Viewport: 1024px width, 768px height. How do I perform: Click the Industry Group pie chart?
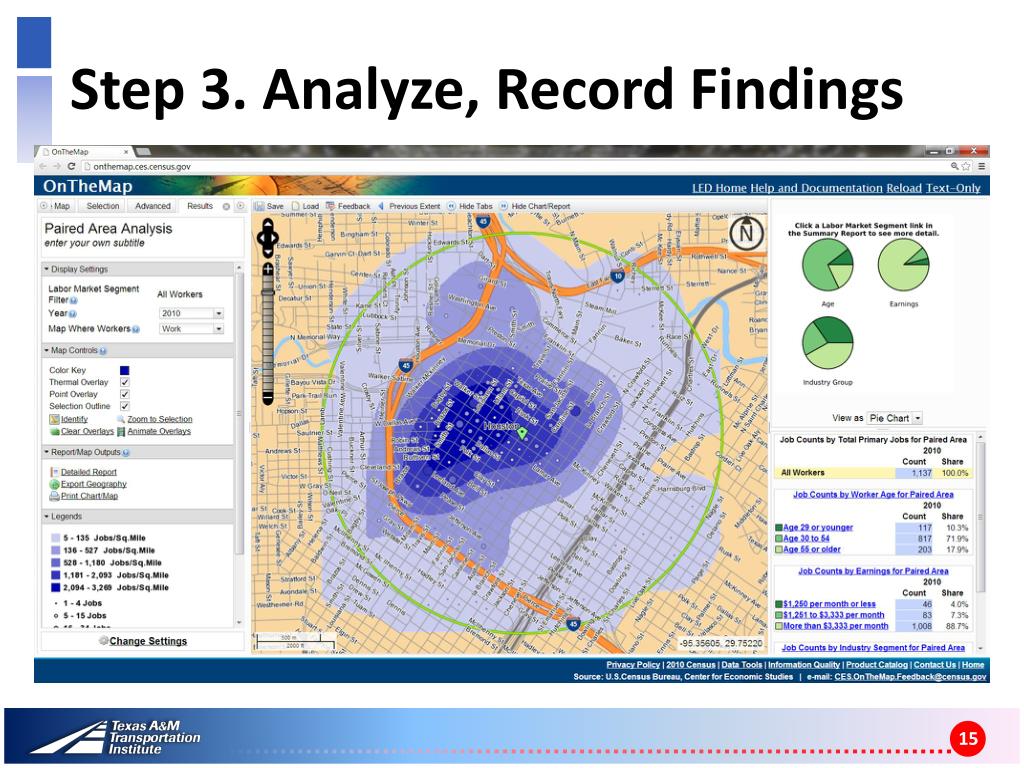(827, 343)
